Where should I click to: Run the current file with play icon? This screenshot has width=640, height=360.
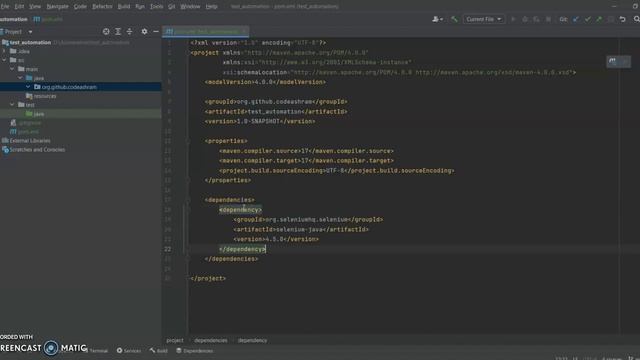coord(513,19)
